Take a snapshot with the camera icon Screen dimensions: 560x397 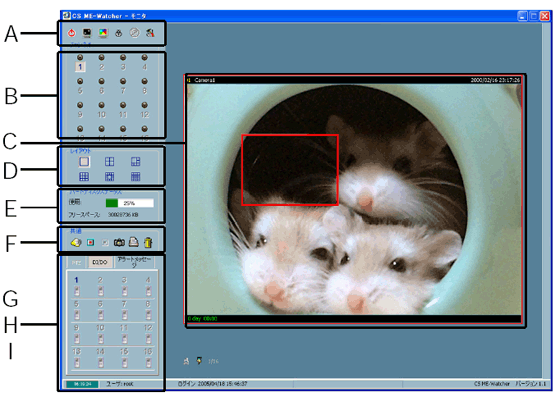coord(119,242)
